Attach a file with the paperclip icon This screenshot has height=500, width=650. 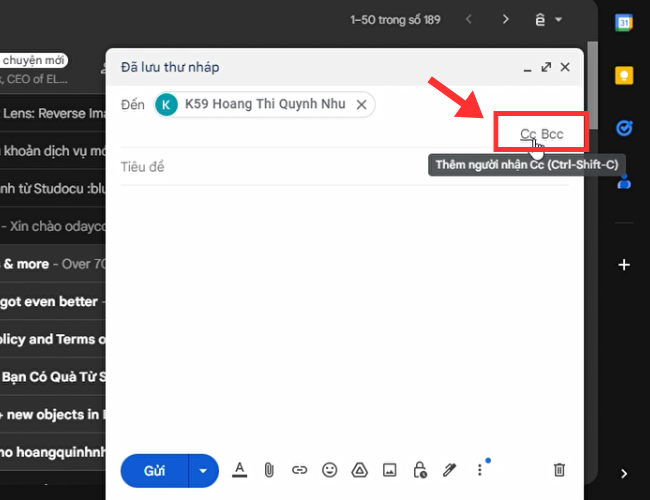pyautogui.click(x=269, y=469)
